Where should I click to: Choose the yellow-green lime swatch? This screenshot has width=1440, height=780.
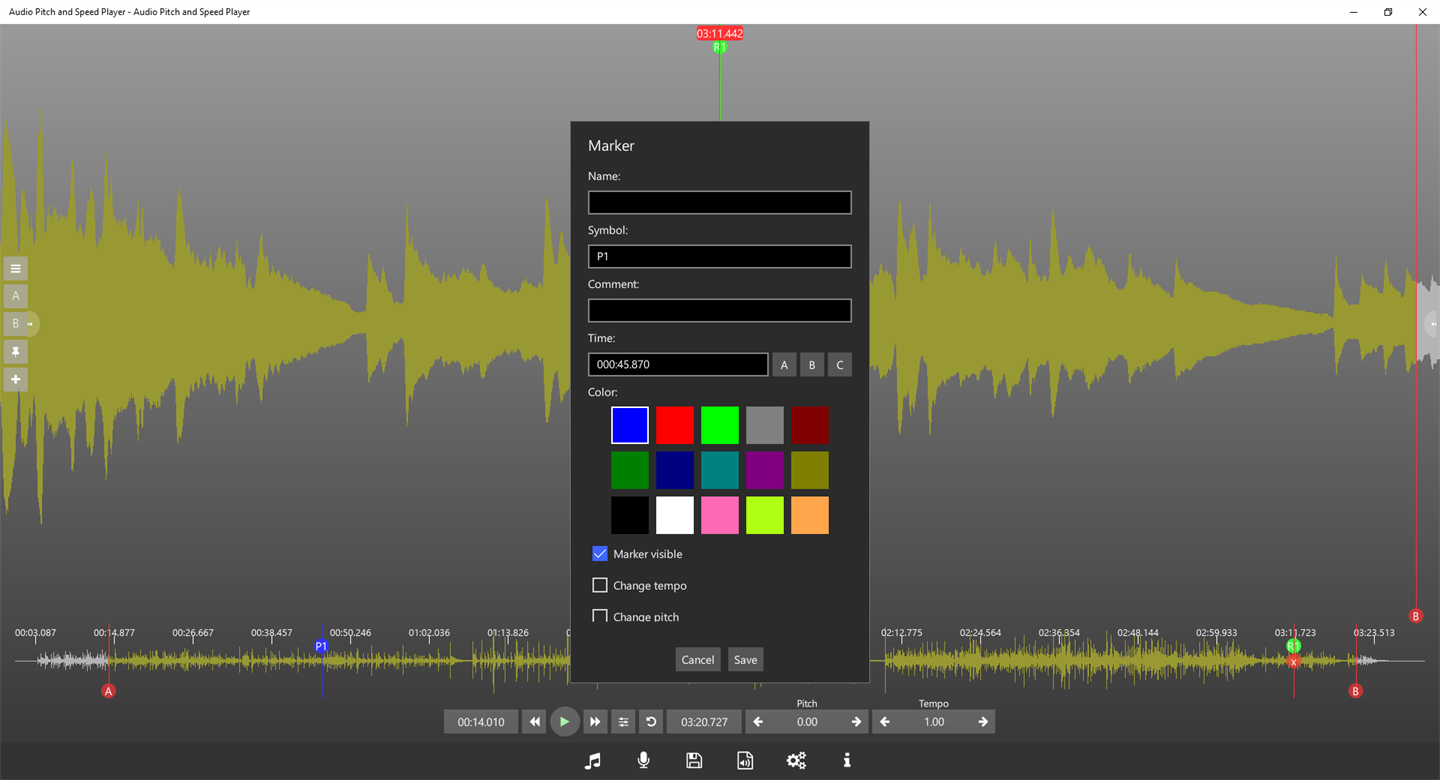pos(765,515)
